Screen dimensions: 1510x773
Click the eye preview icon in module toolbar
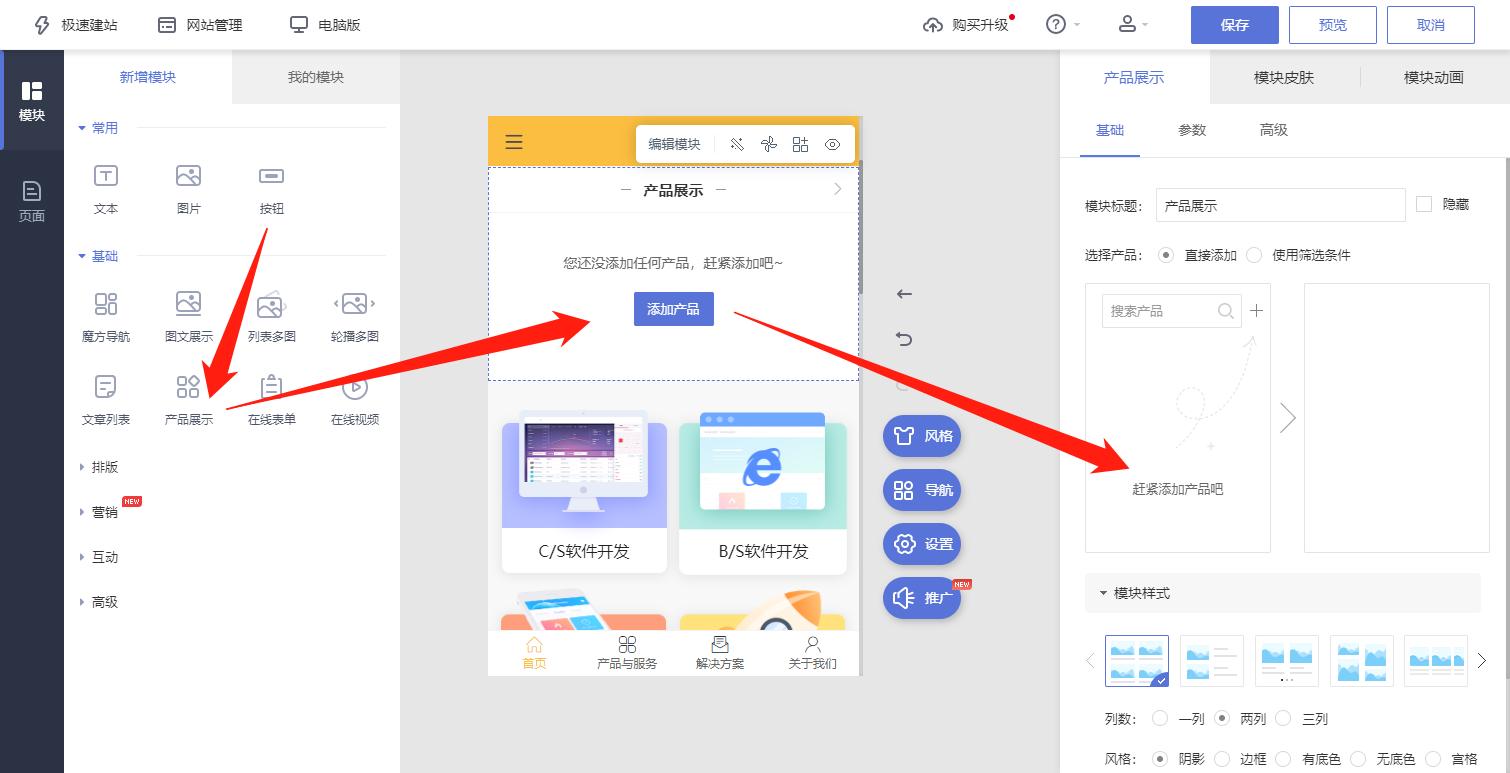832,144
